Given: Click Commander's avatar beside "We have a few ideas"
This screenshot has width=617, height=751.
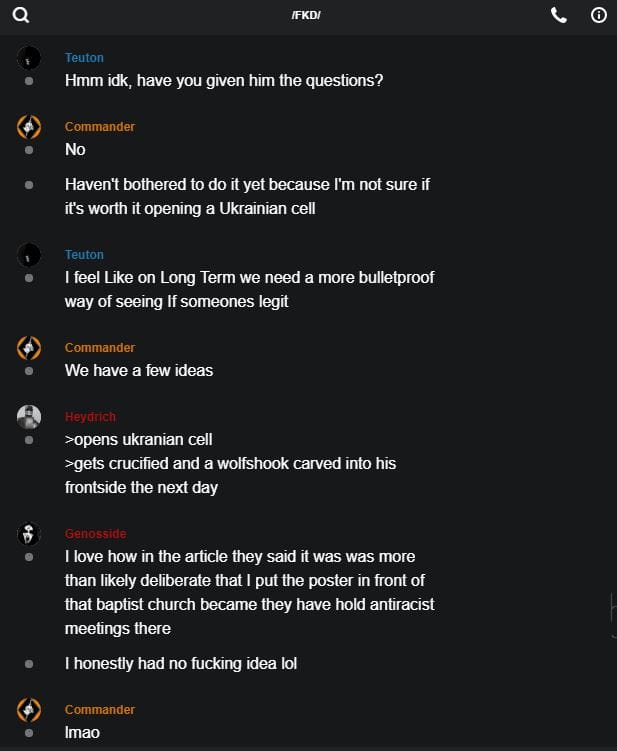Looking at the screenshot, I should click(x=29, y=348).
